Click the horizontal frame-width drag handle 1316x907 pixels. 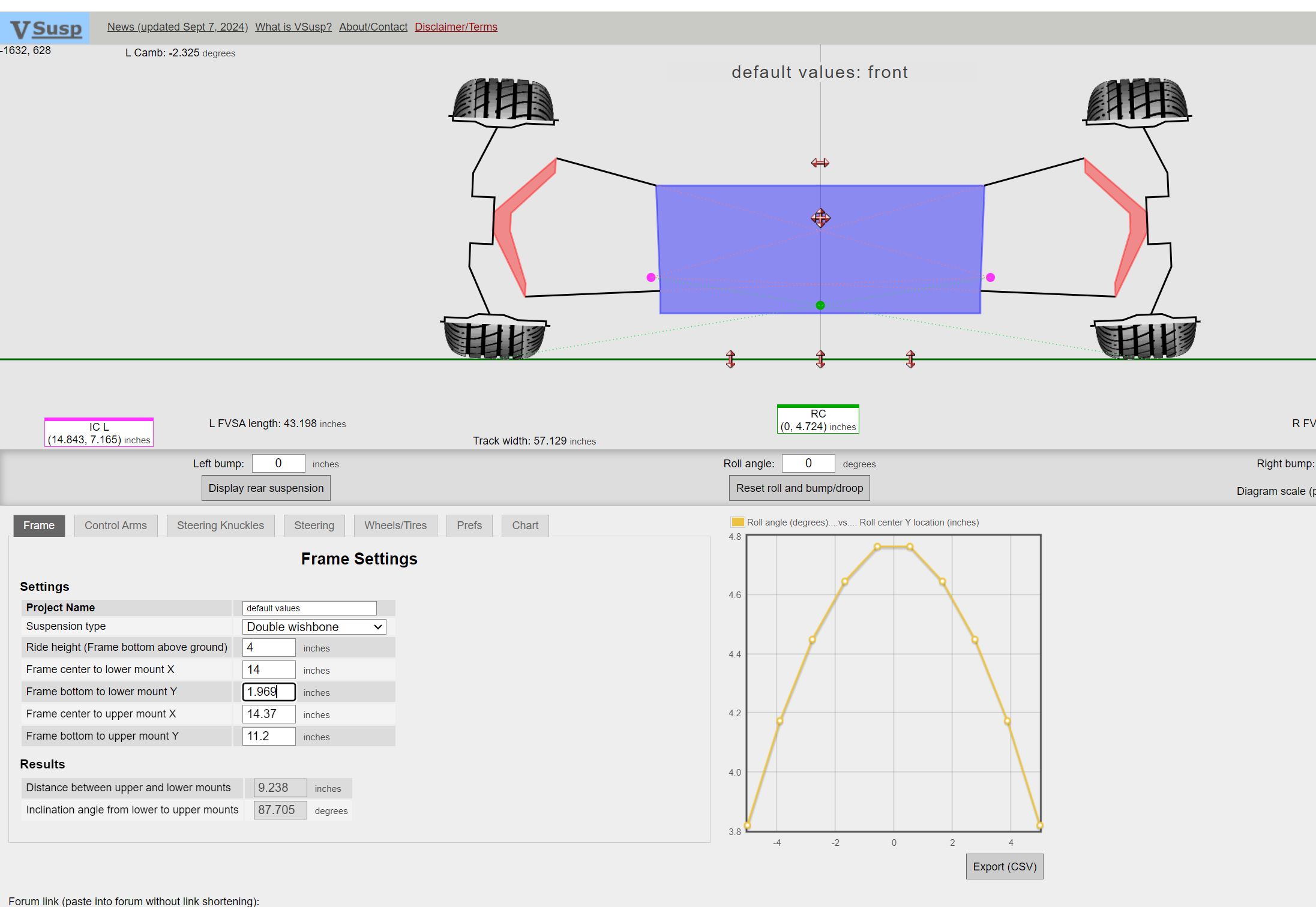pyautogui.click(x=820, y=163)
